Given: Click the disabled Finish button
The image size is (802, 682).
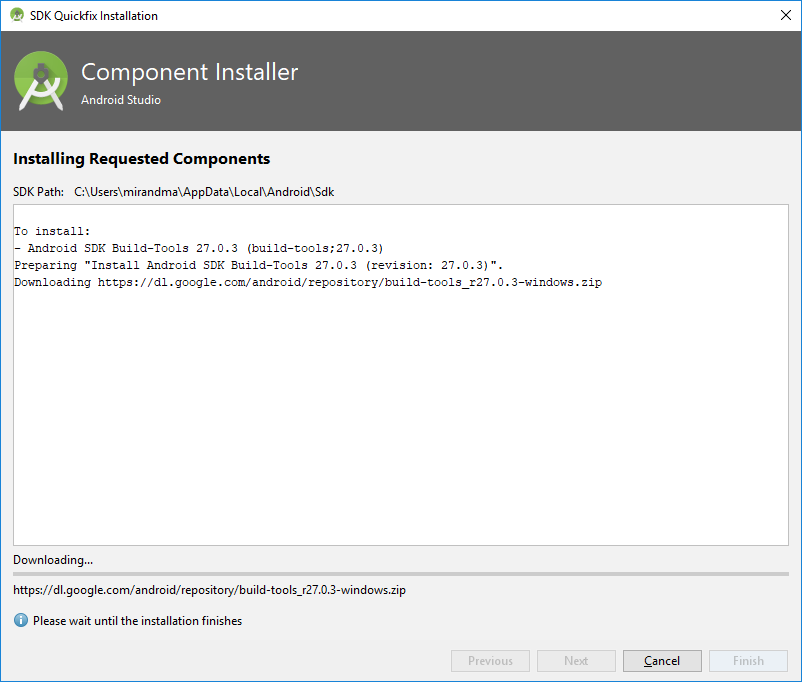Looking at the screenshot, I should [748, 661].
